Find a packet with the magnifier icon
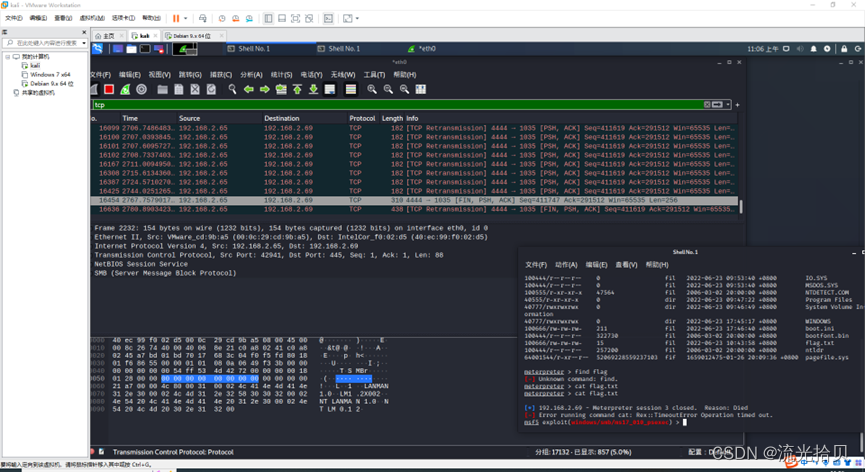 click(232, 89)
